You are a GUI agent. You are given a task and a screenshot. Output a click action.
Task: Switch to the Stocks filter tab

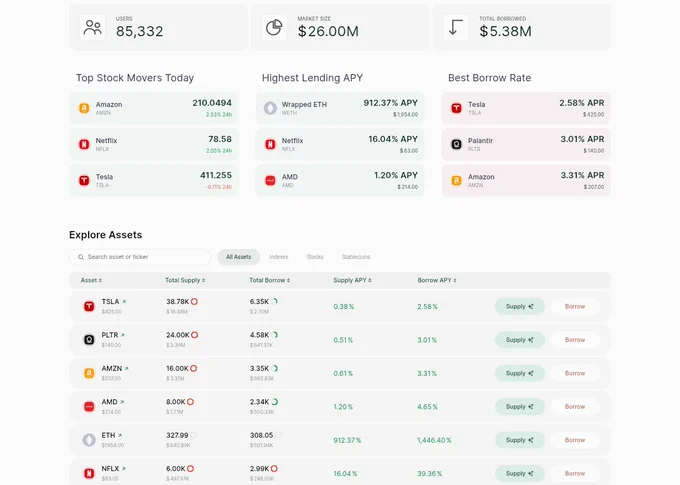click(315, 257)
